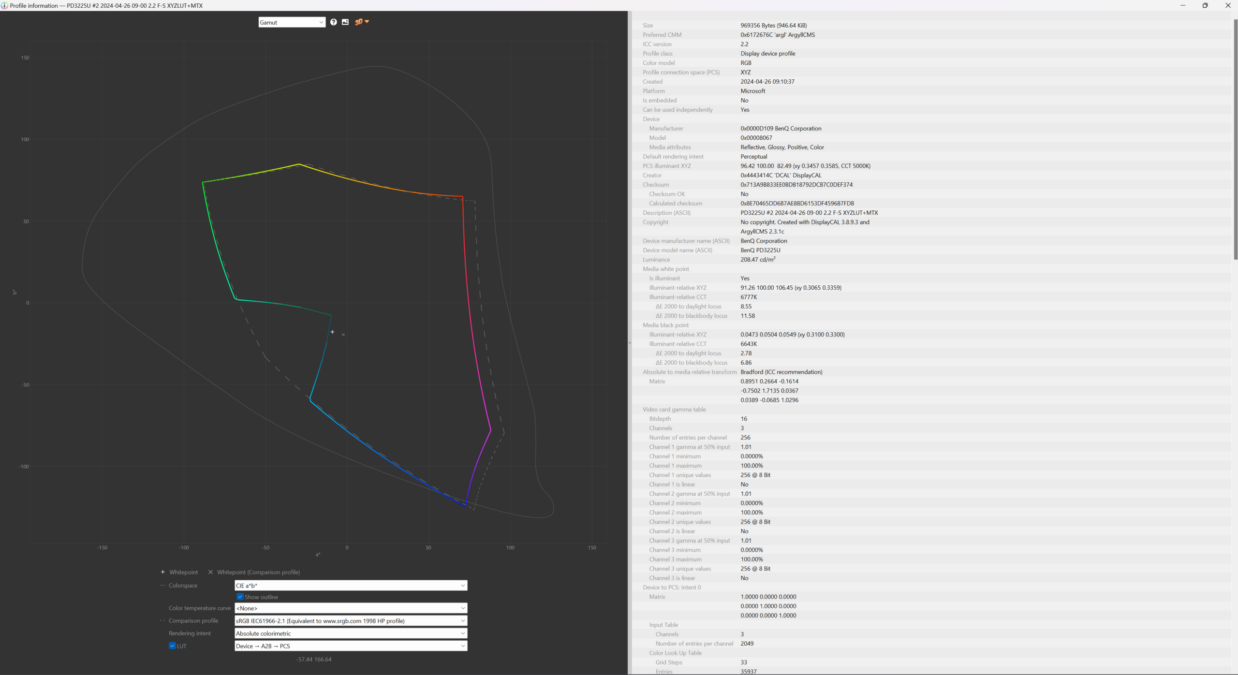1238x675 pixels.
Task: Click the whitepoint plus marker on graph
Action: (333, 332)
